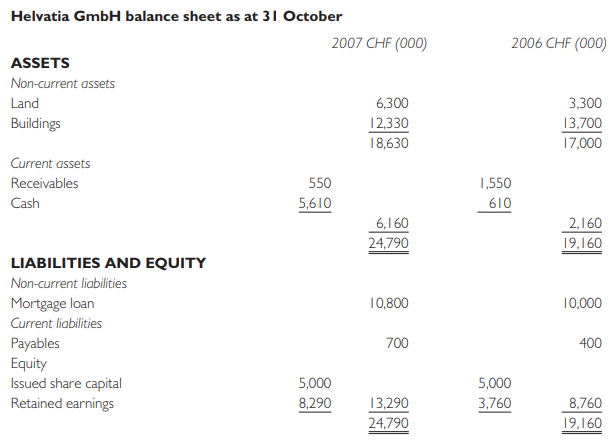Select the 2007 CHF (000) column header

pos(379,43)
